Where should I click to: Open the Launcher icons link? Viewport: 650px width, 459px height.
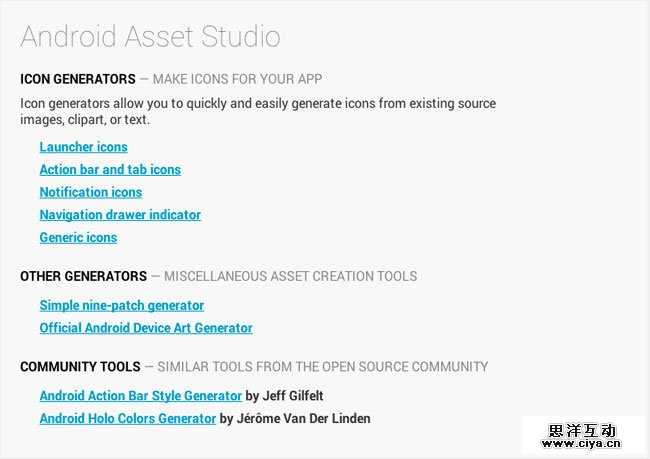(x=83, y=147)
